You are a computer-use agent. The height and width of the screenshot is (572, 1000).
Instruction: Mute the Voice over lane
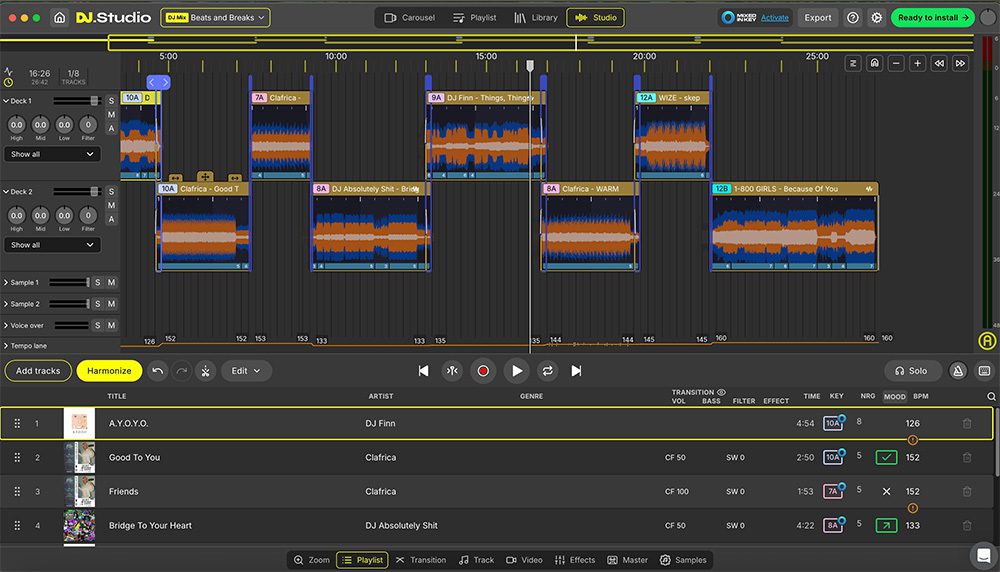click(111, 325)
